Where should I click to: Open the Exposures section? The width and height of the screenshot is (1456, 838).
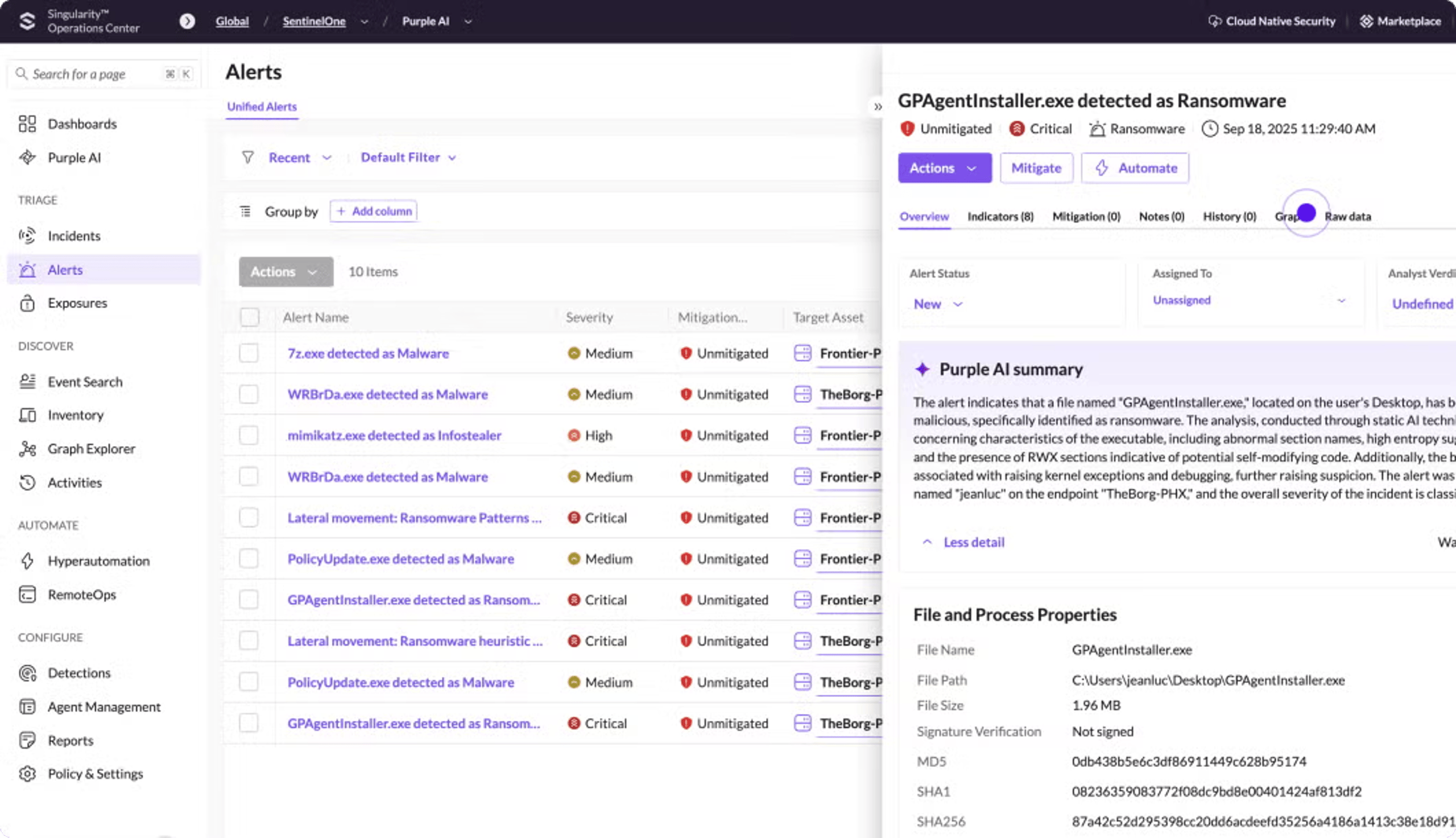[x=77, y=303]
